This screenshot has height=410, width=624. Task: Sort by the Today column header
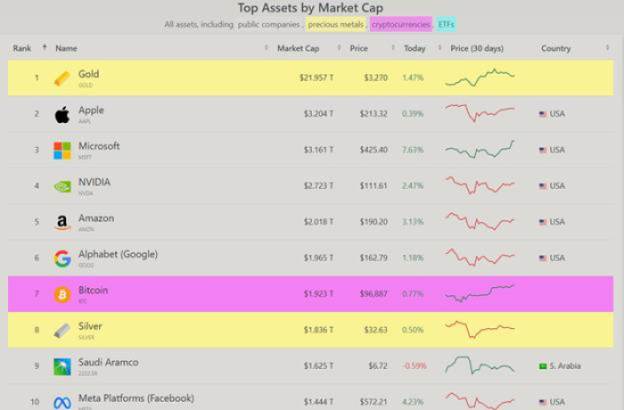414,48
